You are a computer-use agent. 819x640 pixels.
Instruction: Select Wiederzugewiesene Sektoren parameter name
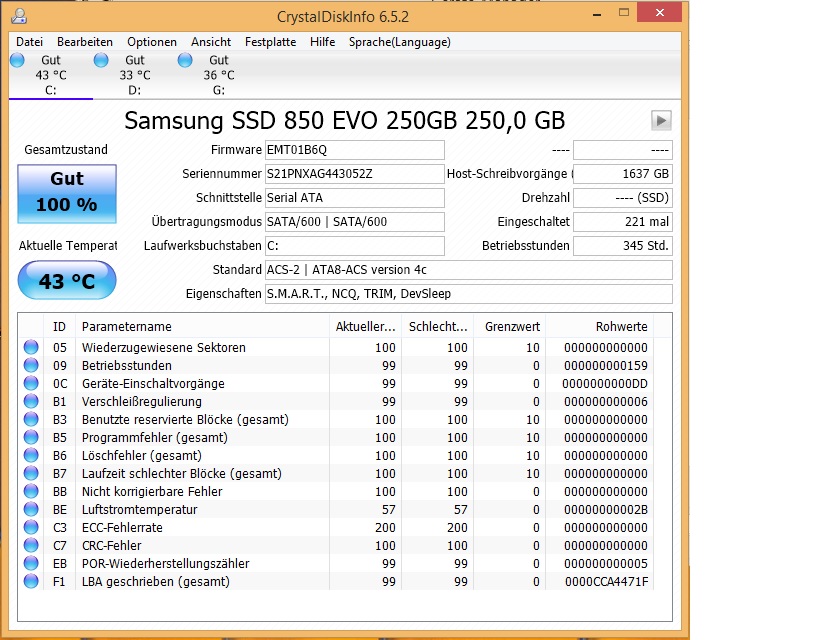[163, 347]
